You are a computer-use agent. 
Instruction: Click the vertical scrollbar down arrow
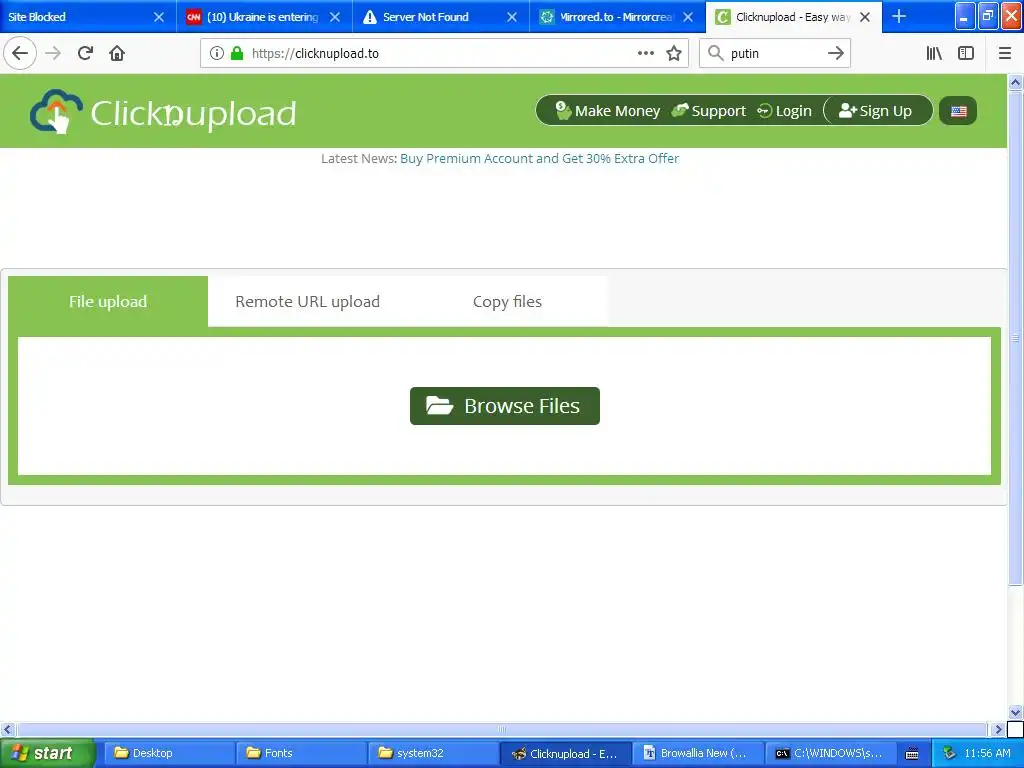click(x=1016, y=712)
